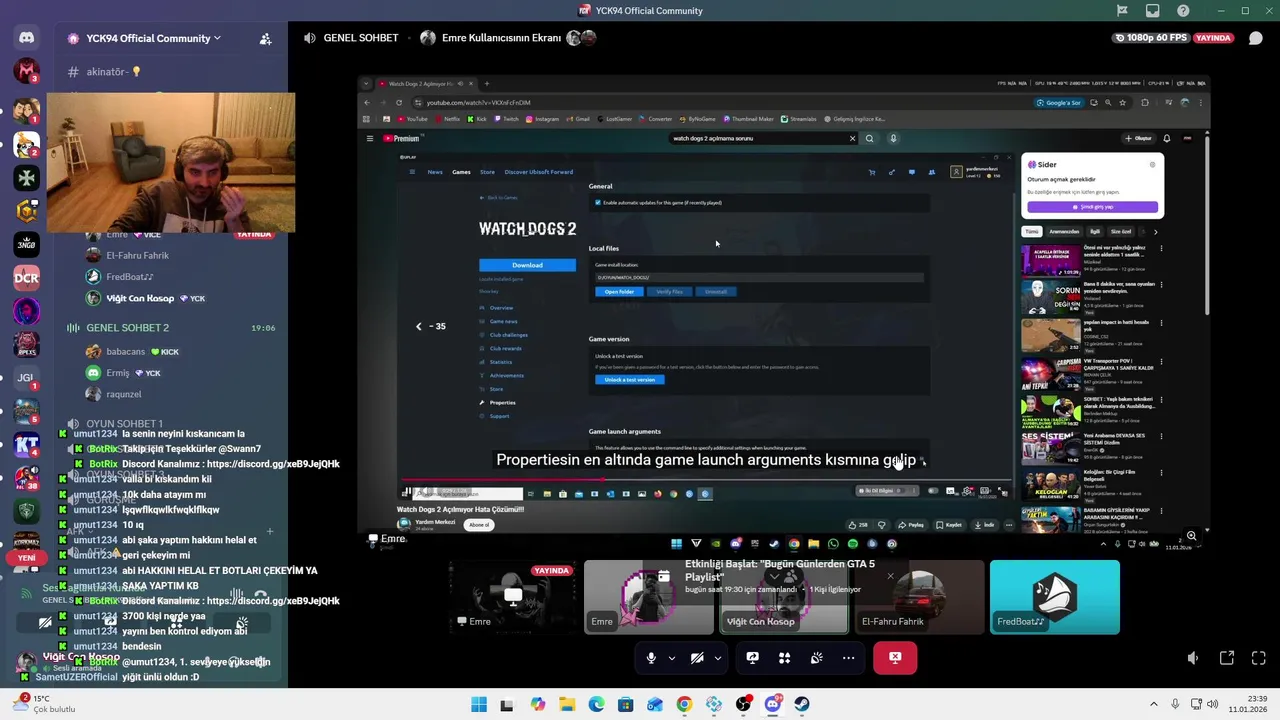Open microphone input options arrow
Viewport: 1280px width, 720px height.
(671, 658)
